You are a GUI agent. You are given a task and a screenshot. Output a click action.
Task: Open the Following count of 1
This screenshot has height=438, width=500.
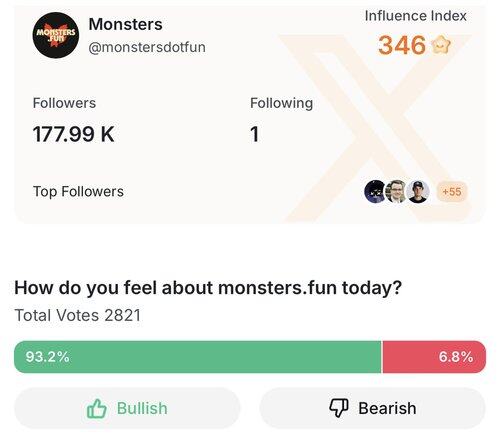pos(255,134)
